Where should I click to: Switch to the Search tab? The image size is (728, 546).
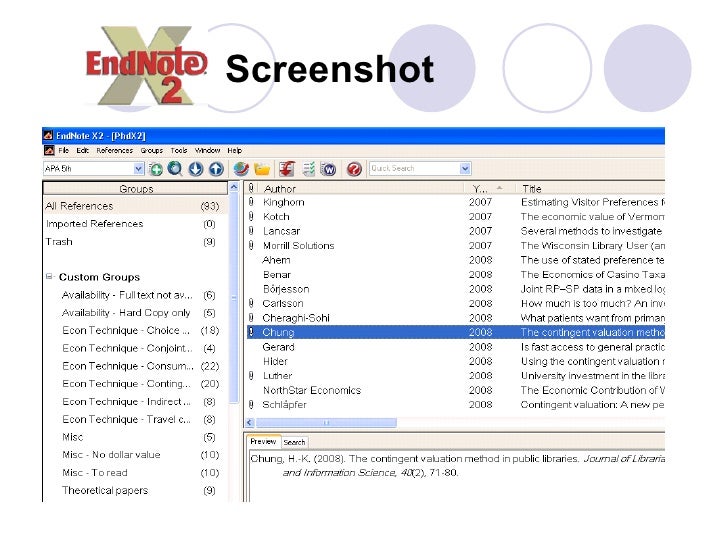(294, 442)
